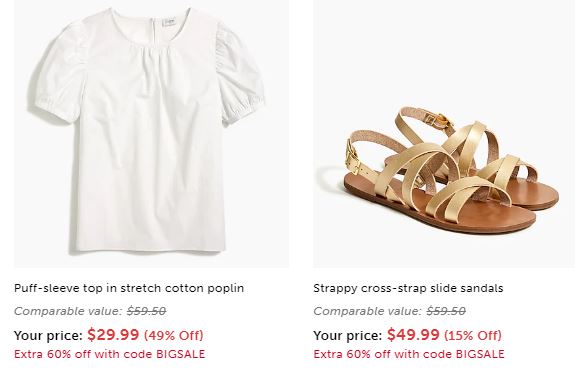Viewport: 575px width, 369px height.
Task: Click the BIGSALE promo text under the sandals
Action: (409, 354)
